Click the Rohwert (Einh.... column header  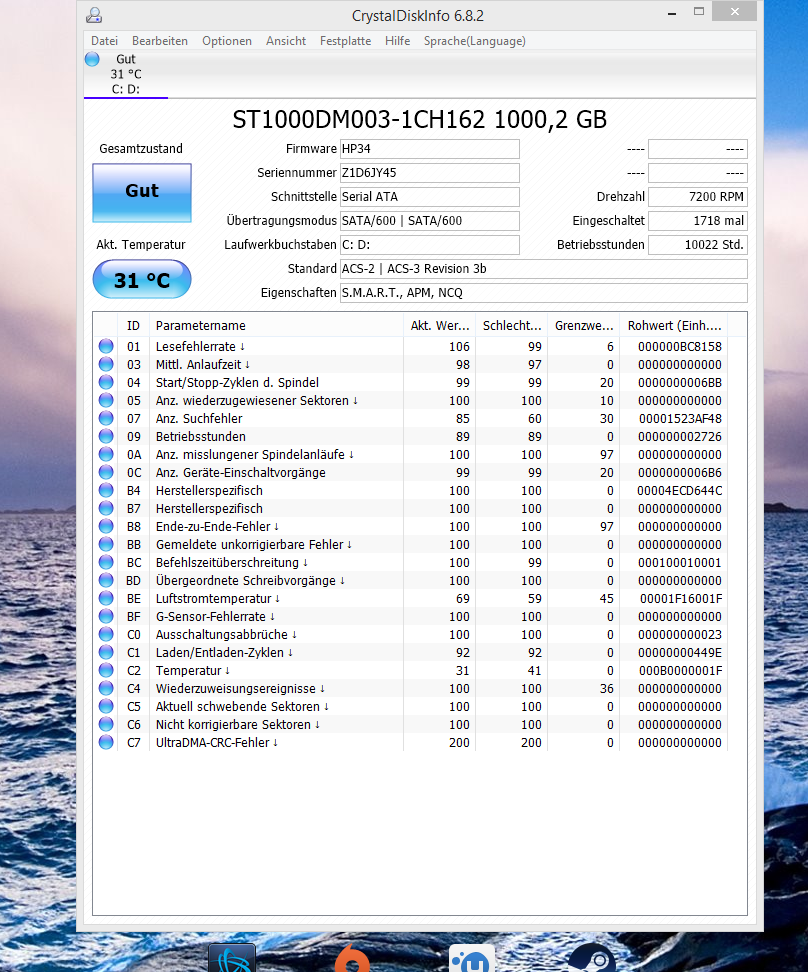[673, 325]
